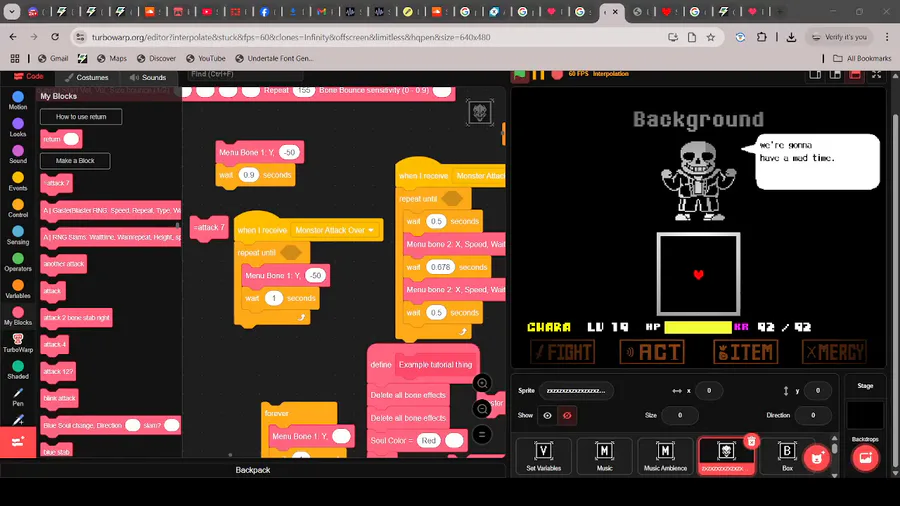Show the sprite using the eye icon
The width and height of the screenshot is (900, 506).
pyautogui.click(x=548, y=415)
